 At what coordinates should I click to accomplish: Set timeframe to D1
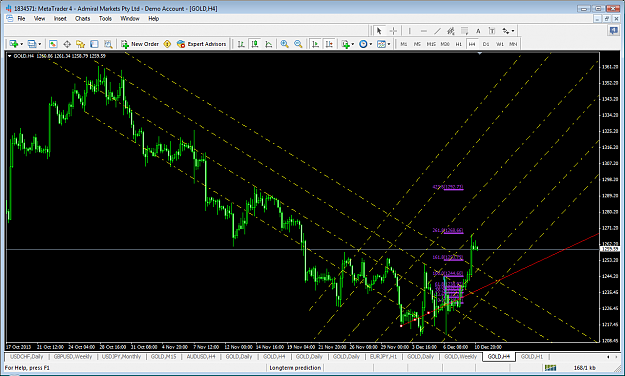tap(486, 44)
